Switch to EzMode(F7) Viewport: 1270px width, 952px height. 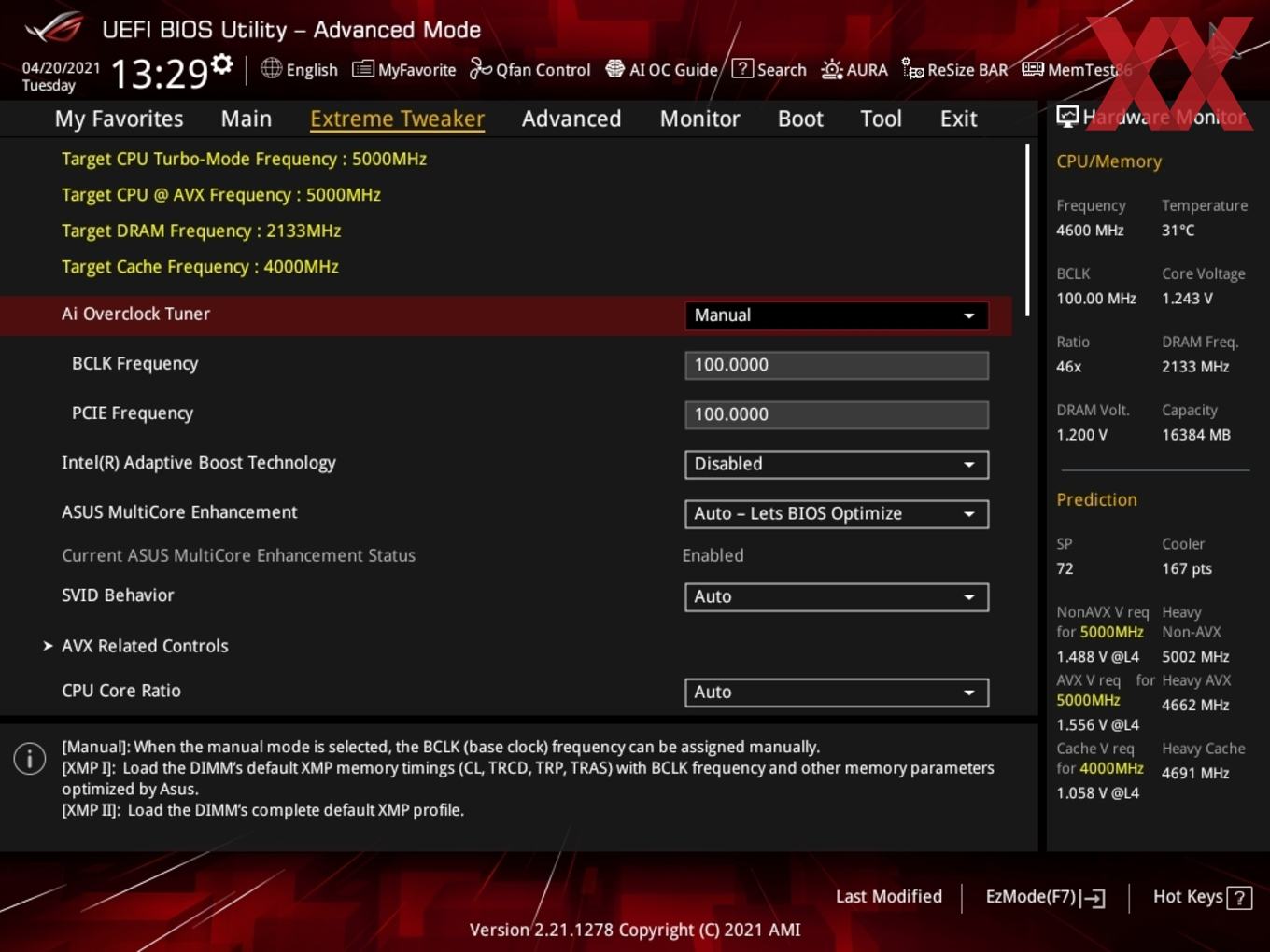(1046, 897)
